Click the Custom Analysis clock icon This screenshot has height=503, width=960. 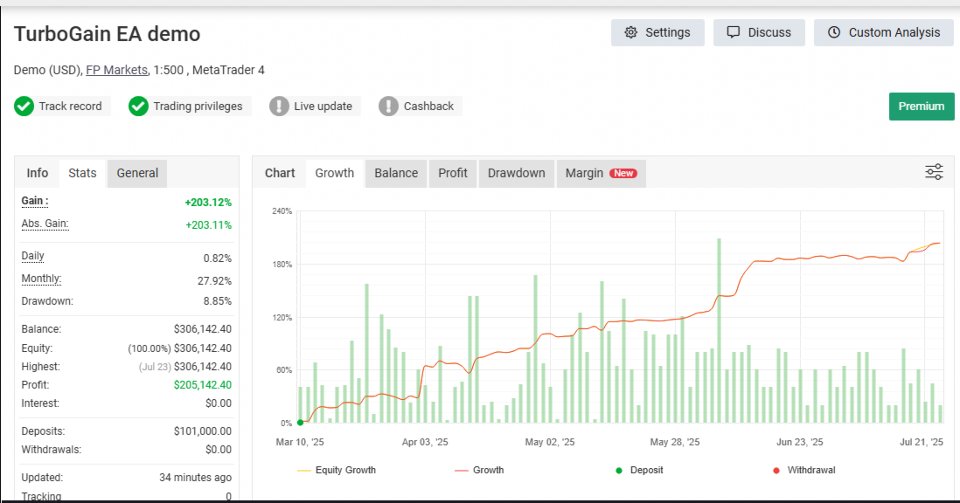834,33
